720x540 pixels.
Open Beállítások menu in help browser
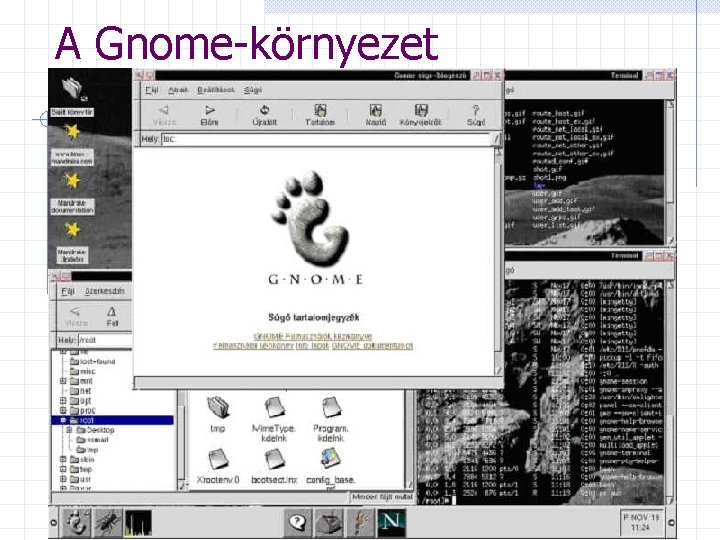(x=216, y=90)
